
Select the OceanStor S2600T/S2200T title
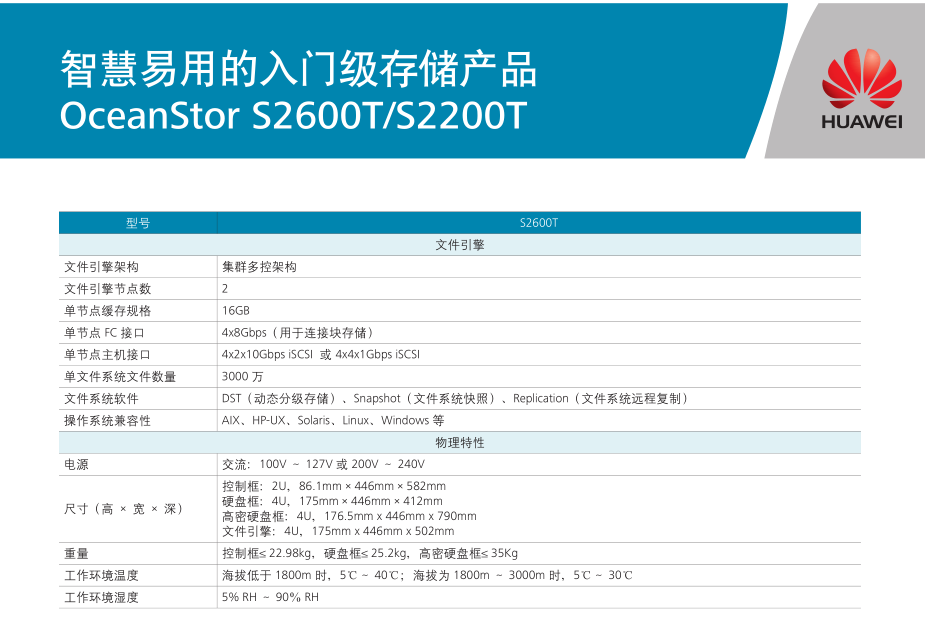292,115
